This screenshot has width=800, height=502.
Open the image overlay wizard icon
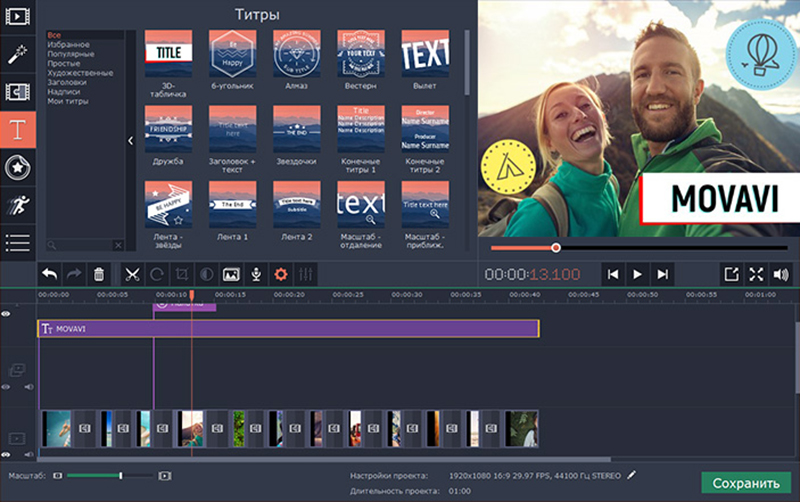pos(231,274)
